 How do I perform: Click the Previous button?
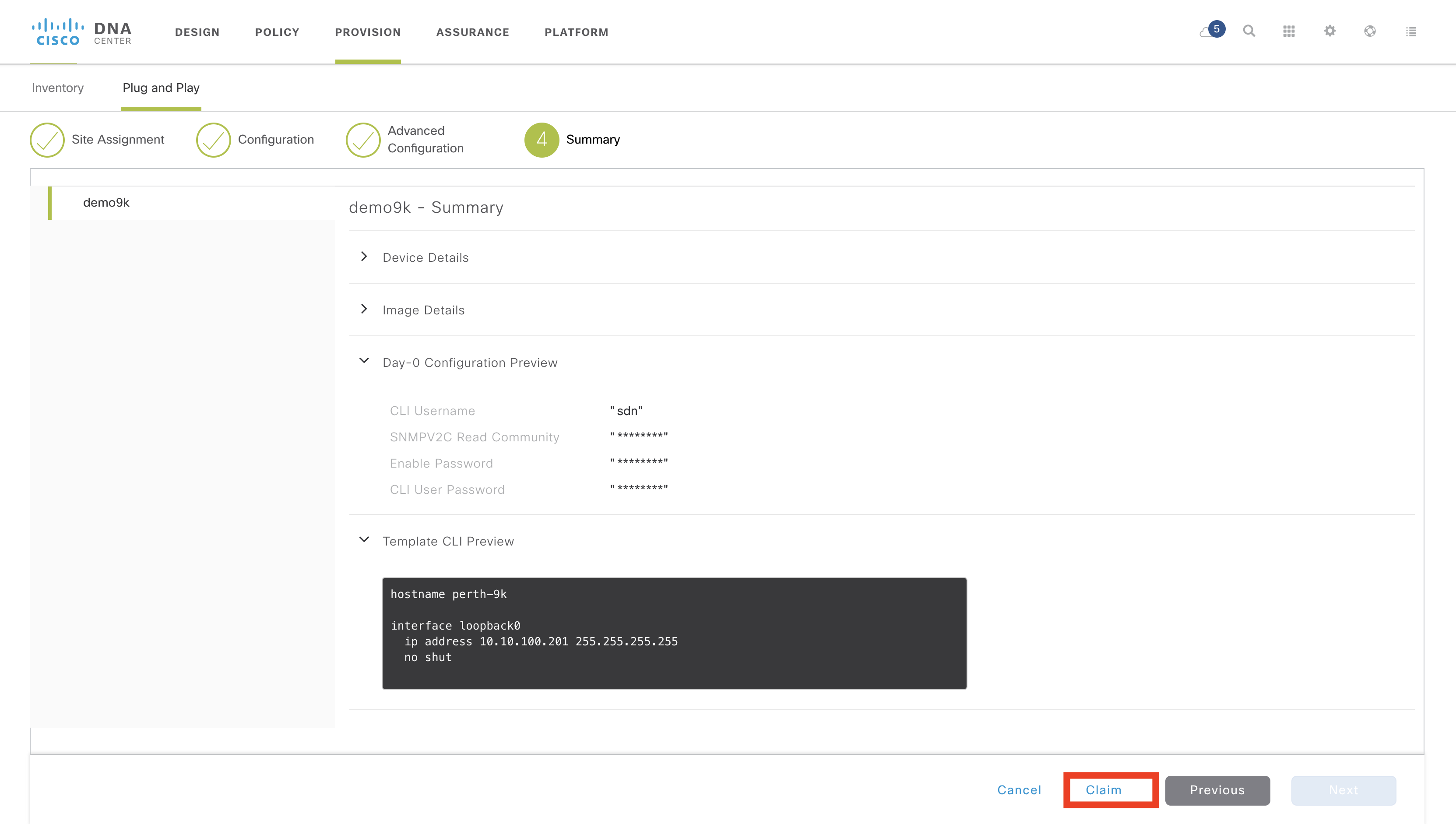(x=1217, y=789)
